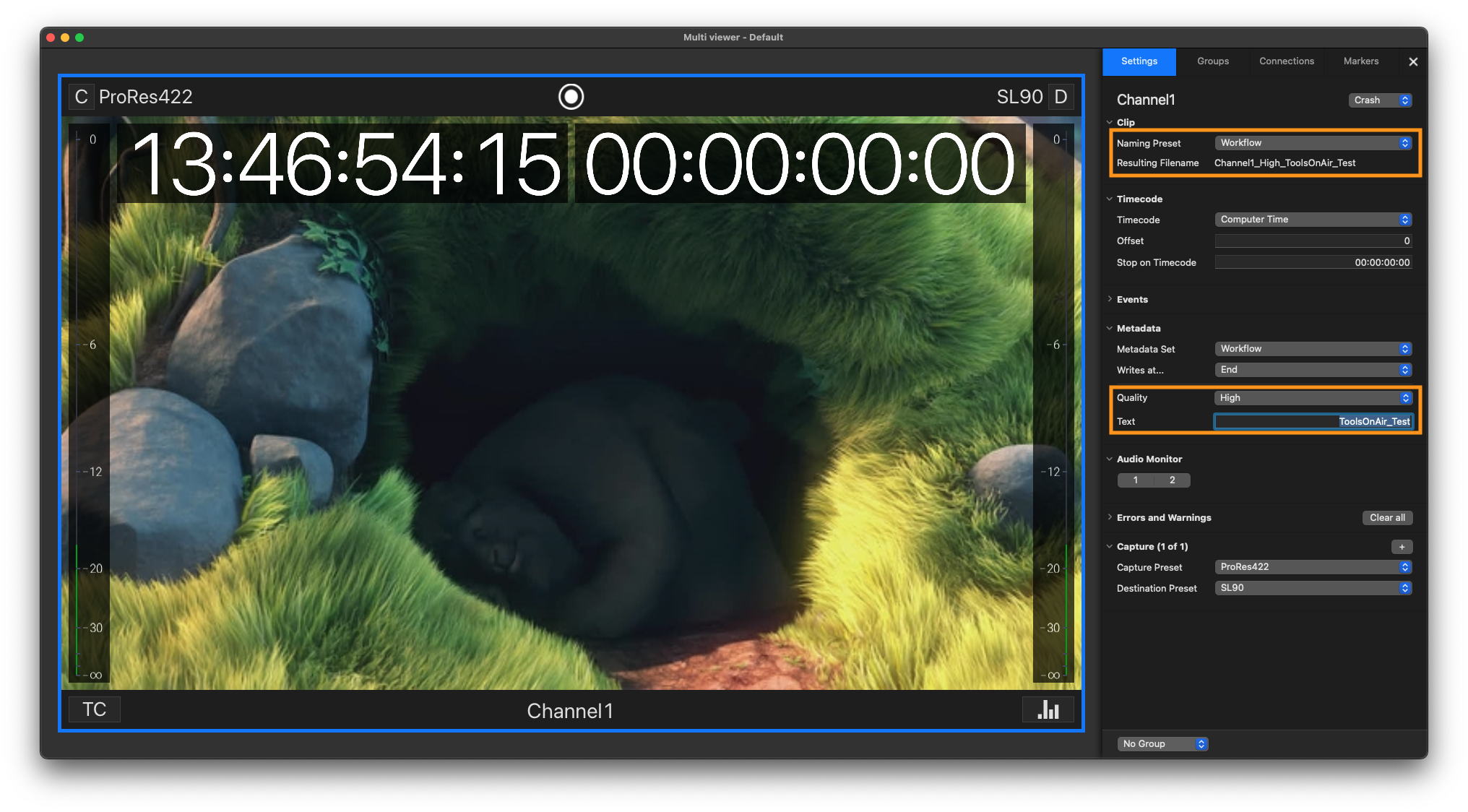Click the Channel1 heading in settings panel

click(1146, 100)
